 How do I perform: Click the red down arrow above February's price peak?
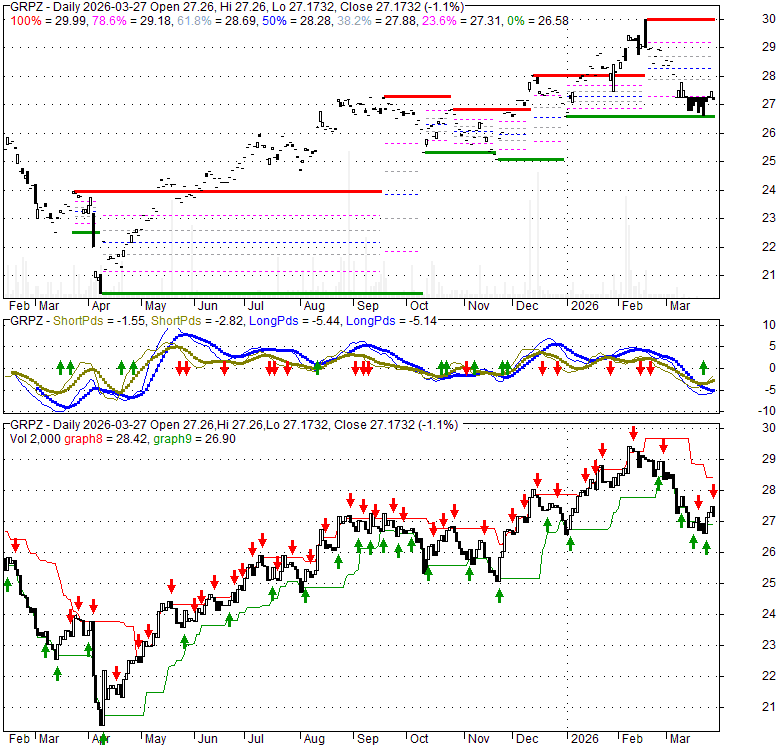[633, 432]
